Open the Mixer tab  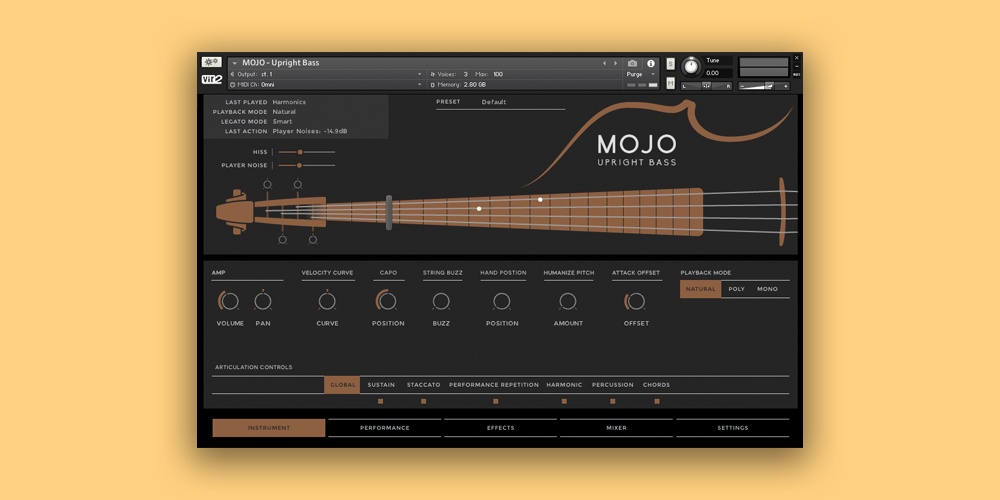pyautogui.click(x=616, y=428)
